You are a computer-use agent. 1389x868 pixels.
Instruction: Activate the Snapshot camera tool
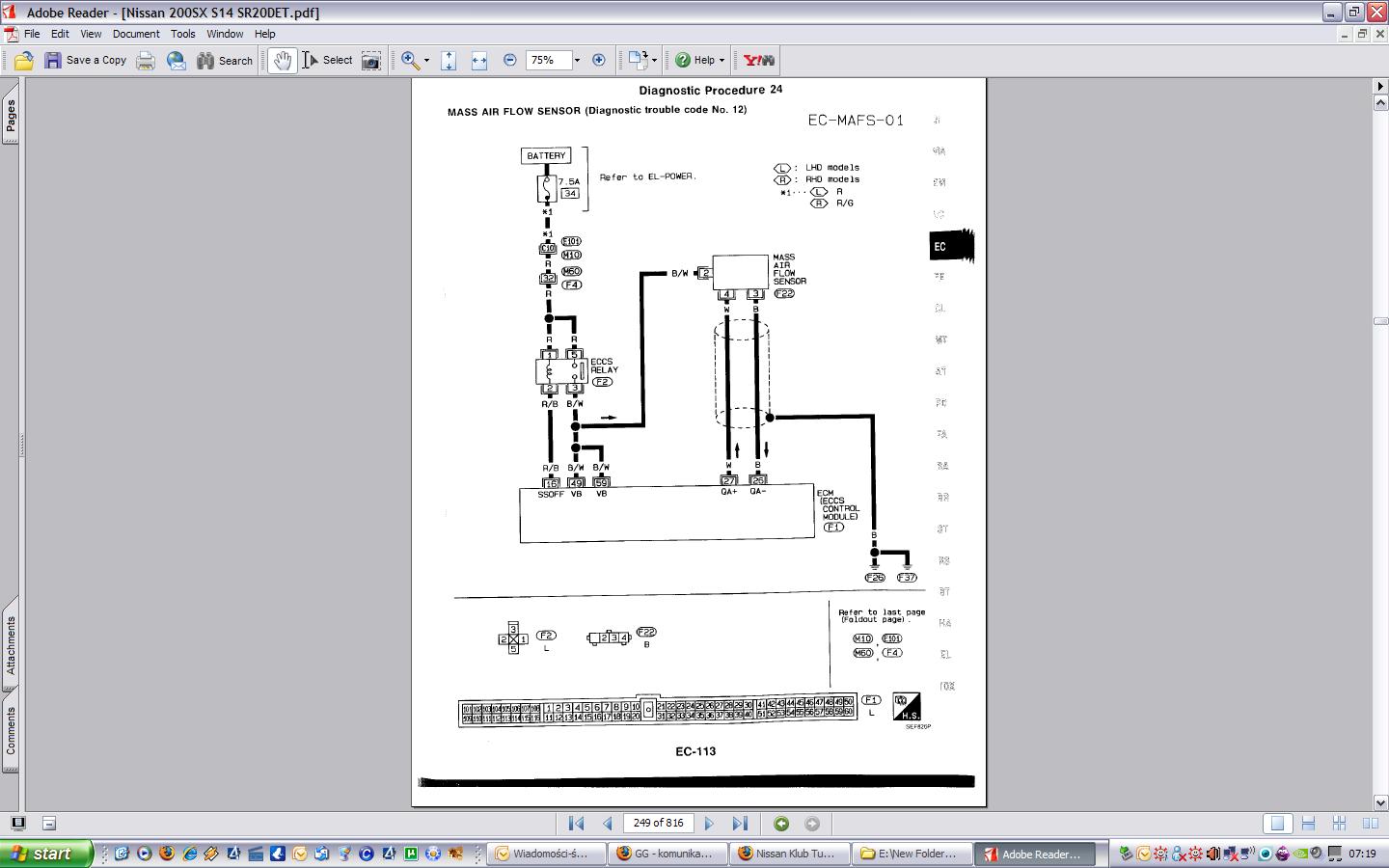pyautogui.click(x=371, y=60)
